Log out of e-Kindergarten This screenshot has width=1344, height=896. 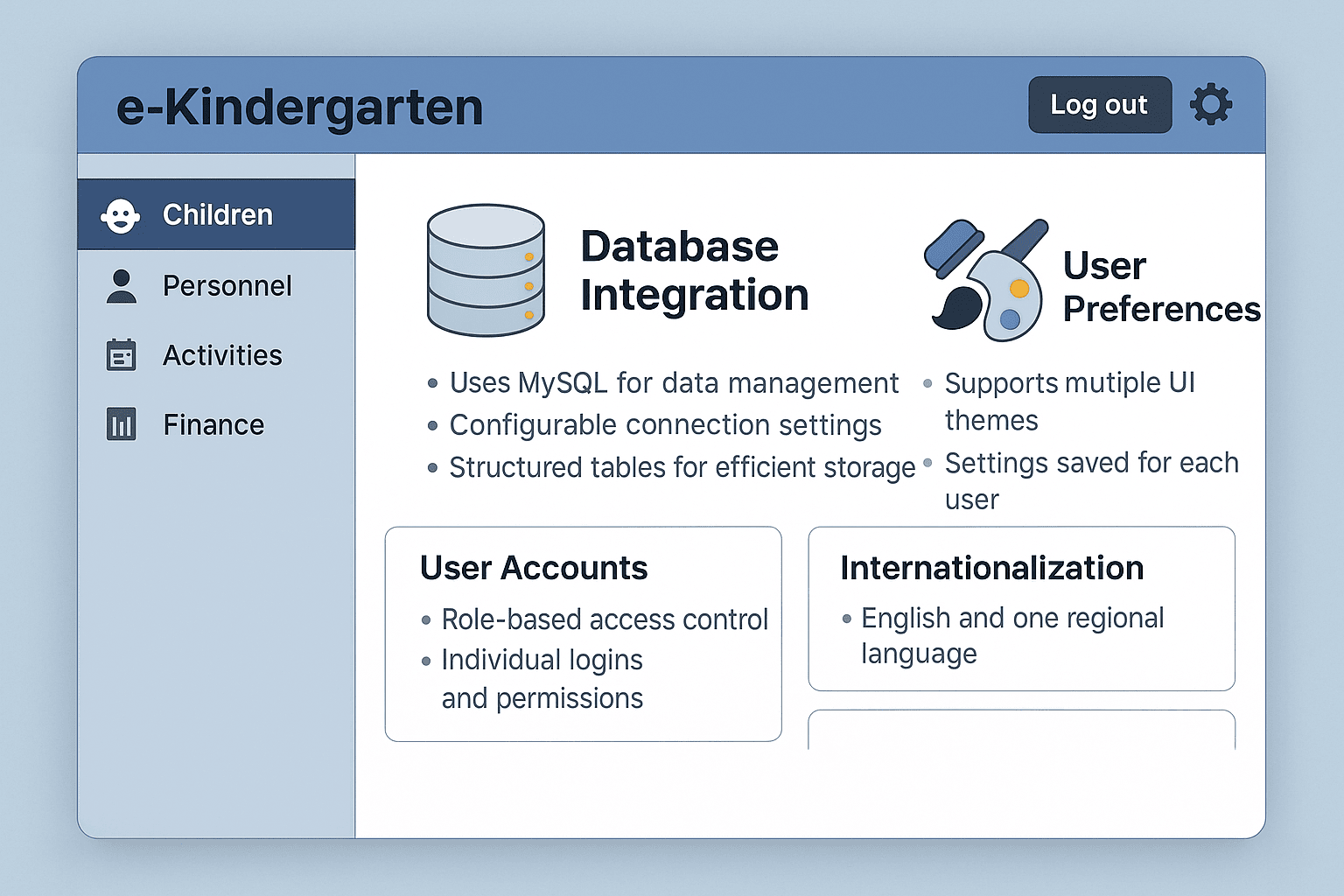1100,105
